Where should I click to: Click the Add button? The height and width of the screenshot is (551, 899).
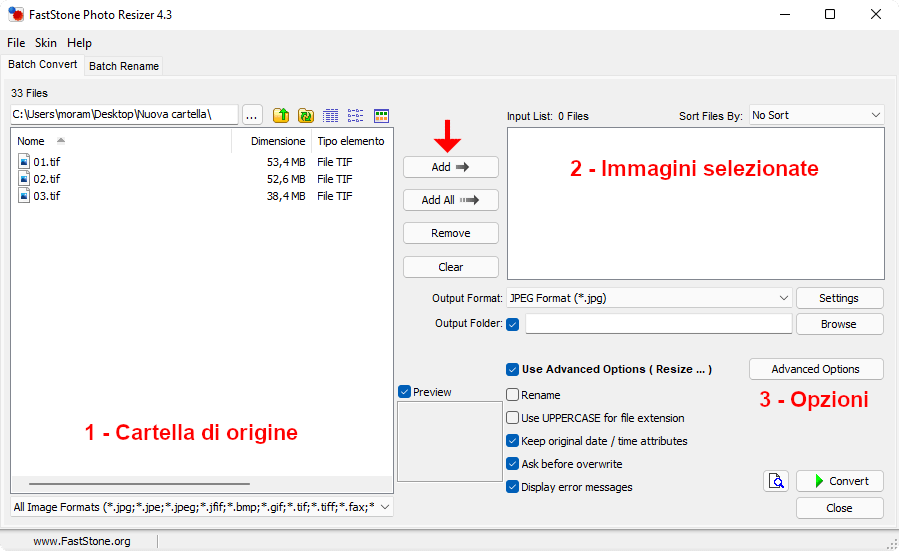pyautogui.click(x=451, y=167)
